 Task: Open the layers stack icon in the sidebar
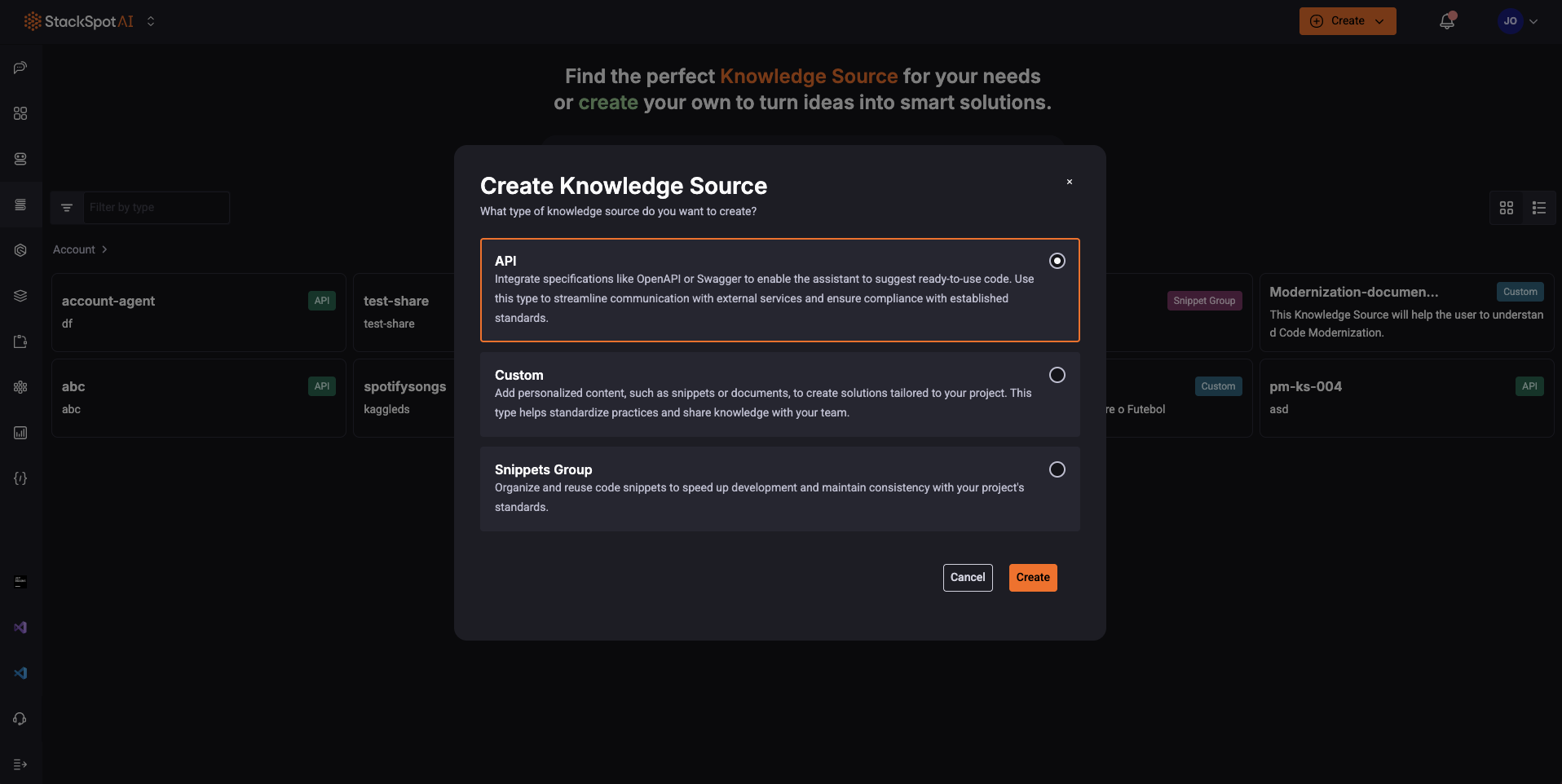tap(20, 295)
